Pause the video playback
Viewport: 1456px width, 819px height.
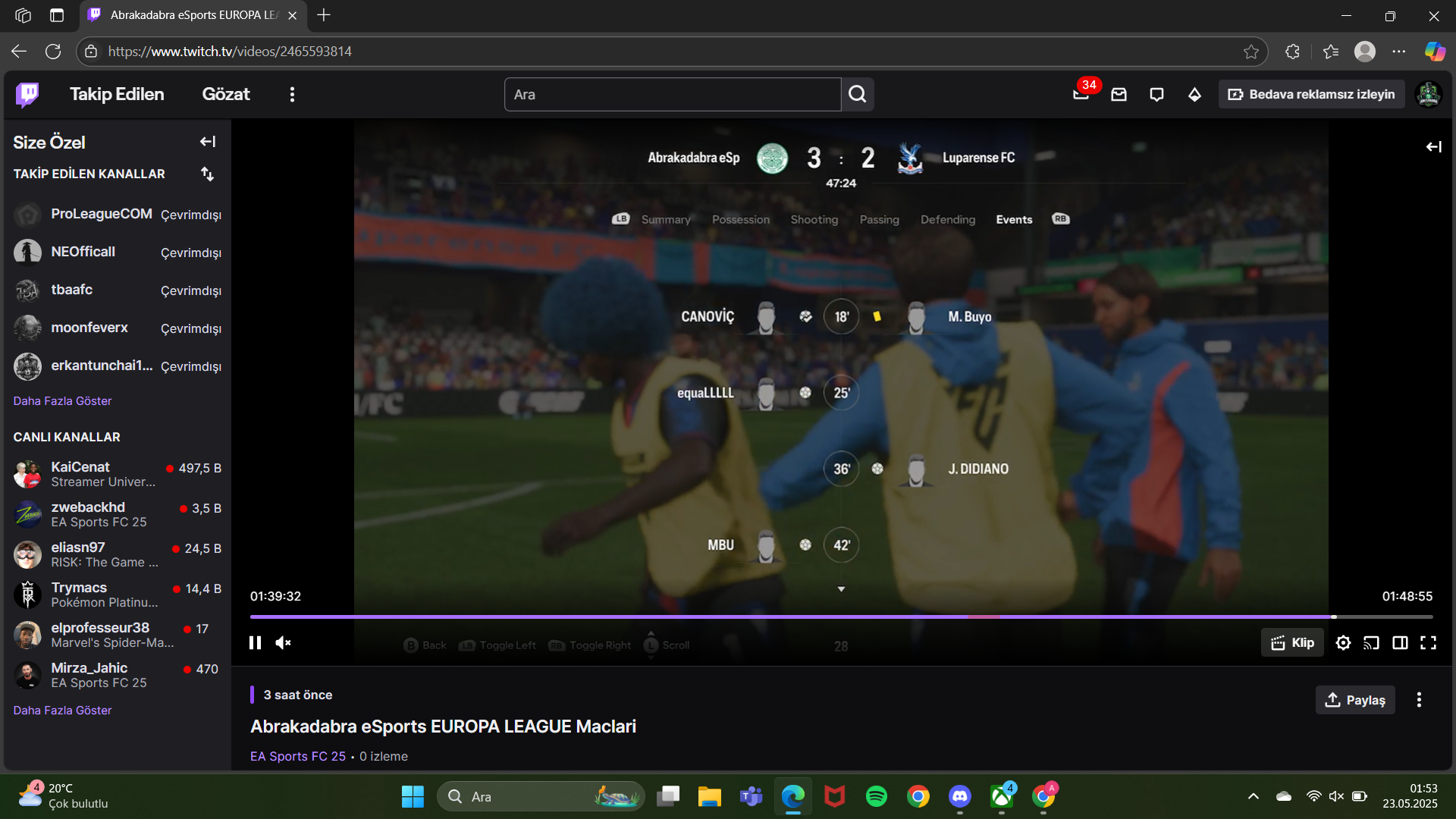[255, 642]
